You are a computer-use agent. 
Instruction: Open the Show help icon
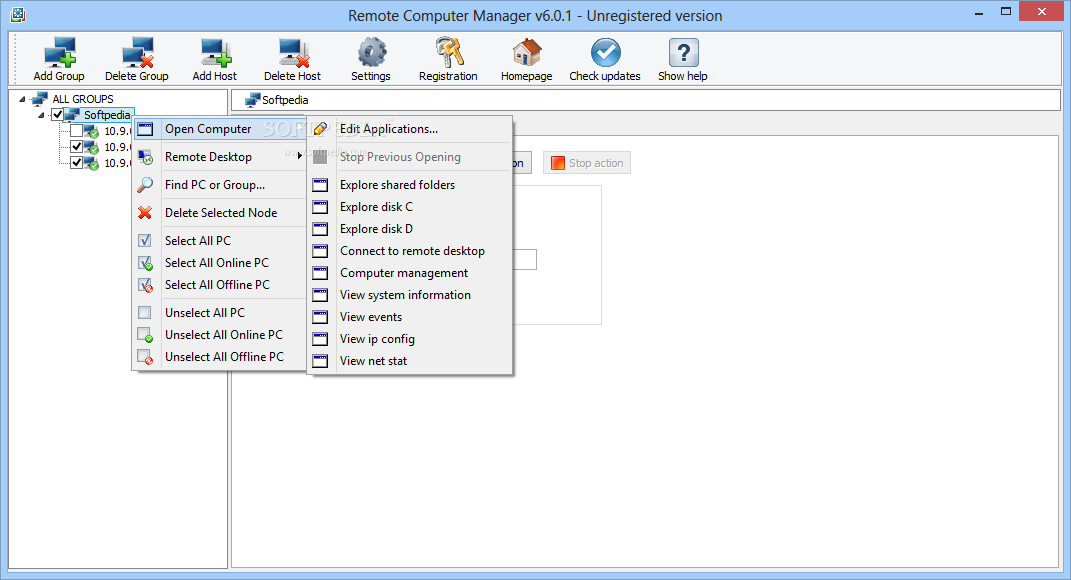pyautogui.click(x=683, y=53)
